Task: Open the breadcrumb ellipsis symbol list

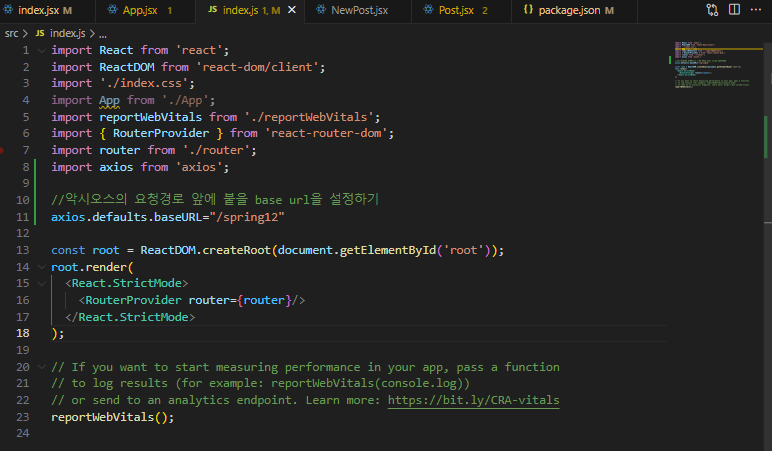Action: 102,34
